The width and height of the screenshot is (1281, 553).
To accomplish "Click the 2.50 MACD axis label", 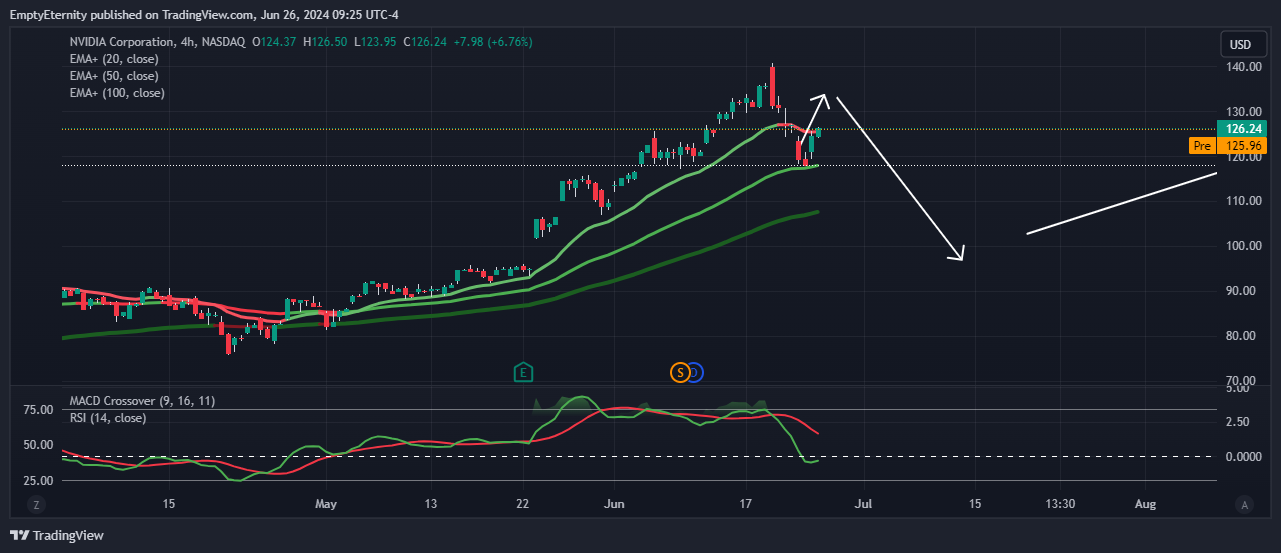I will (1237, 422).
